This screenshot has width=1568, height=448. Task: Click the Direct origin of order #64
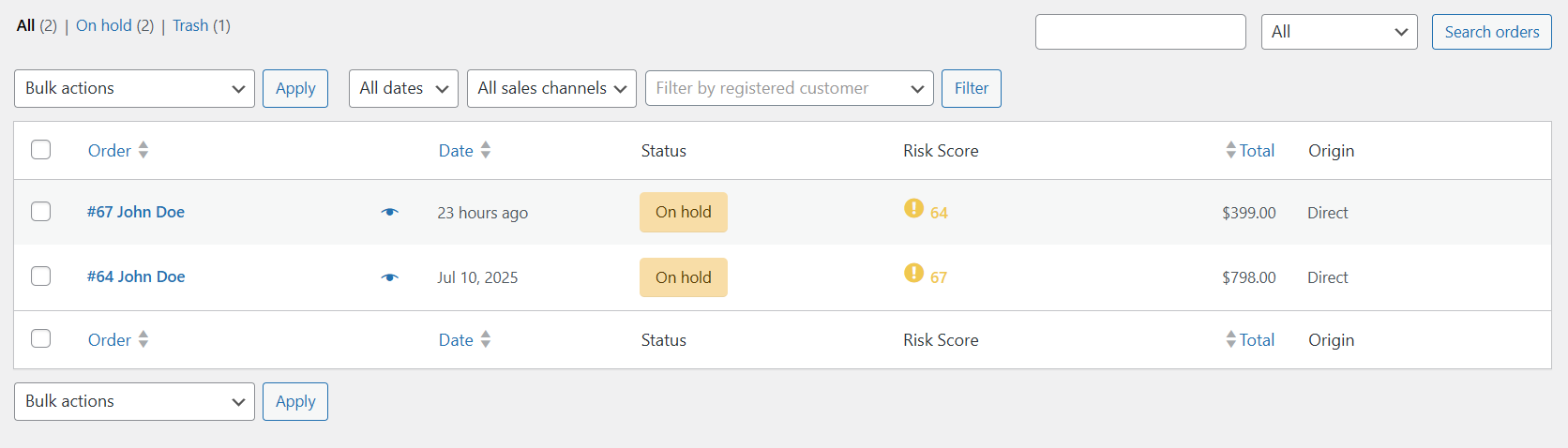point(1328,277)
